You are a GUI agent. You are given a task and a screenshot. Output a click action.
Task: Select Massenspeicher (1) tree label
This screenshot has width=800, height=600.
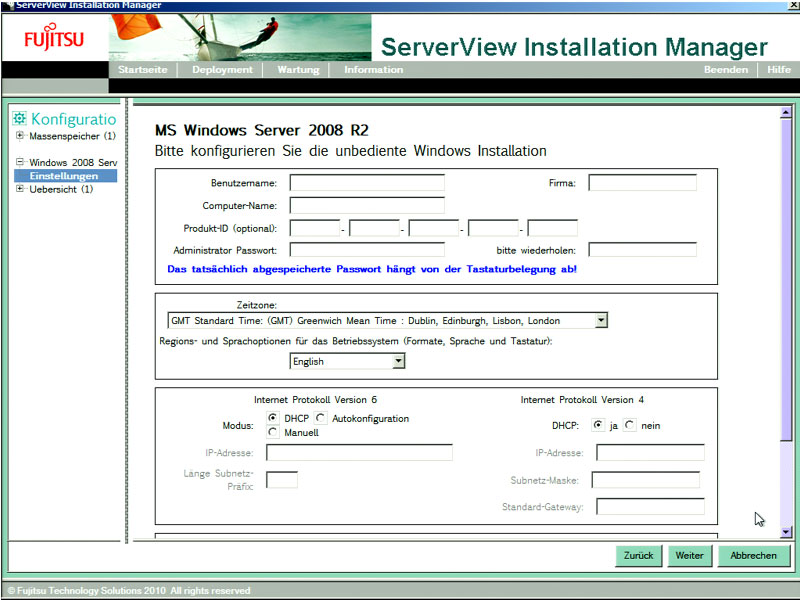72,136
